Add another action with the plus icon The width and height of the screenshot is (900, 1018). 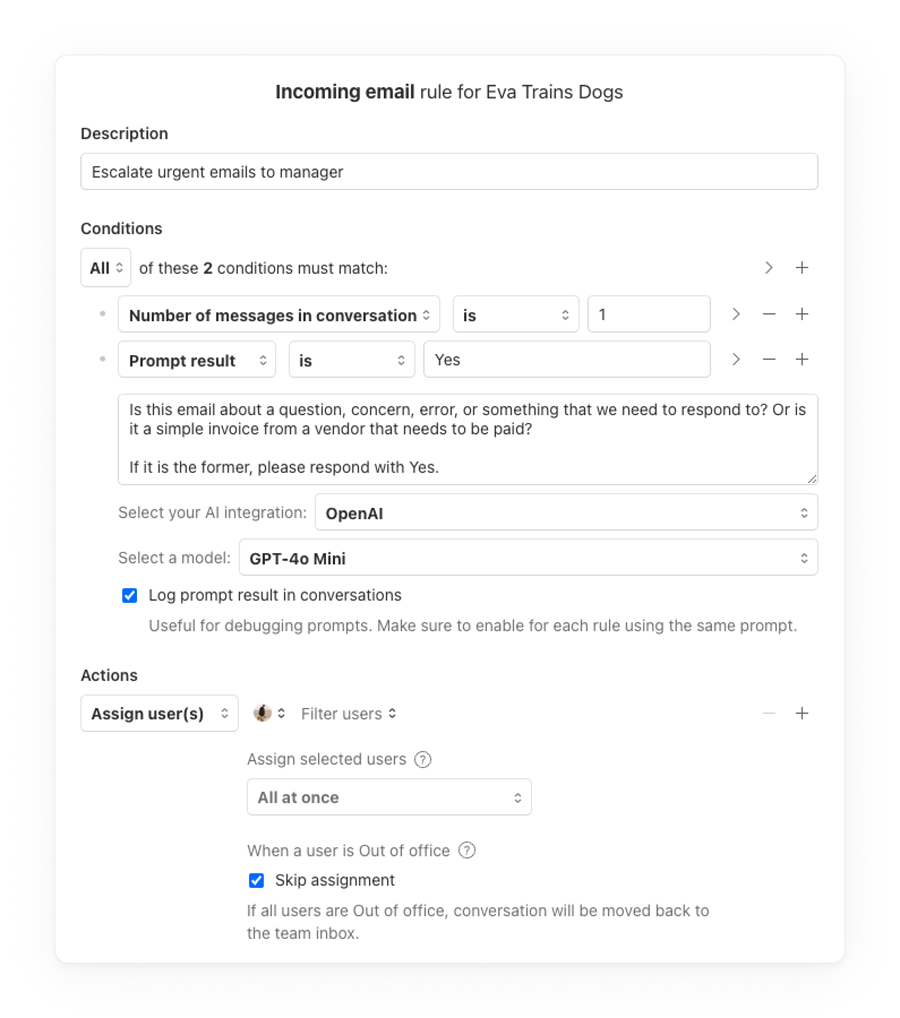(x=801, y=714)
